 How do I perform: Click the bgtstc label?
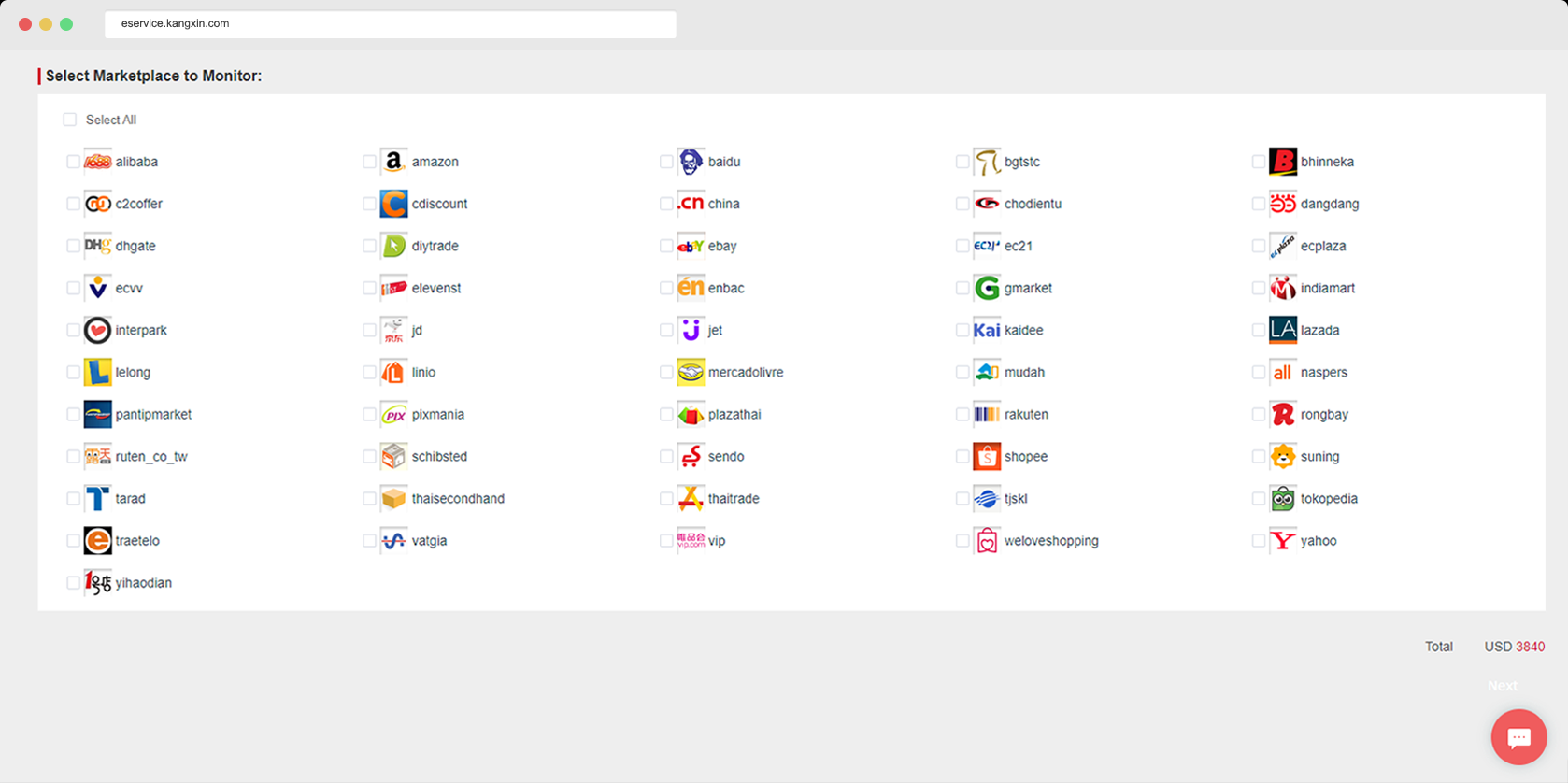point(1022,162)
